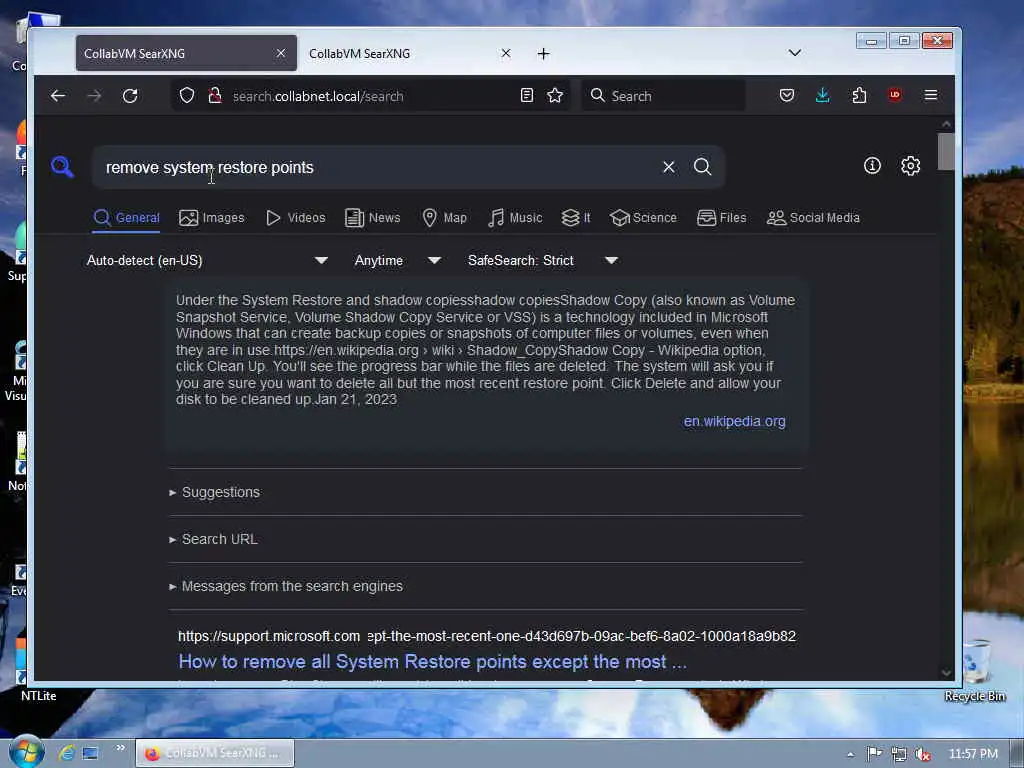Go back with the browser back arrow
The image size is (1024, 768).
(x=57, y=96)
